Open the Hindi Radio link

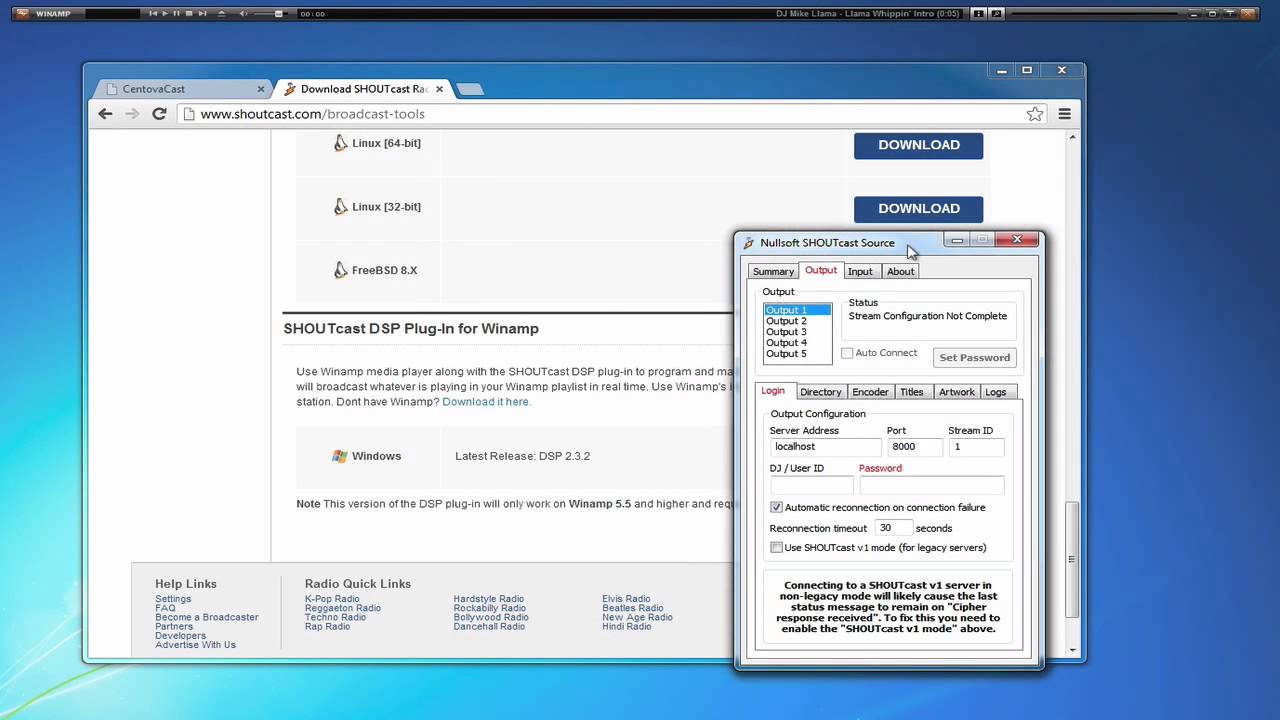coord(626,626)
